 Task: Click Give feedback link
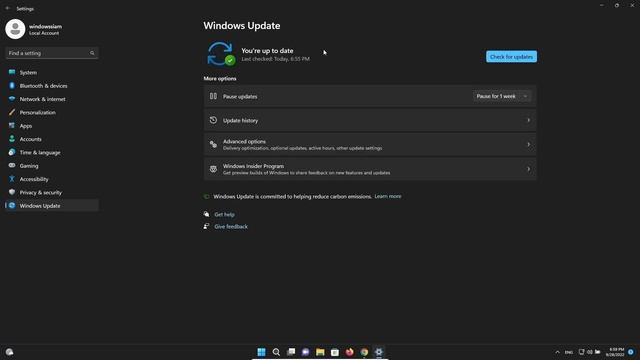click(x=231, y=227)
